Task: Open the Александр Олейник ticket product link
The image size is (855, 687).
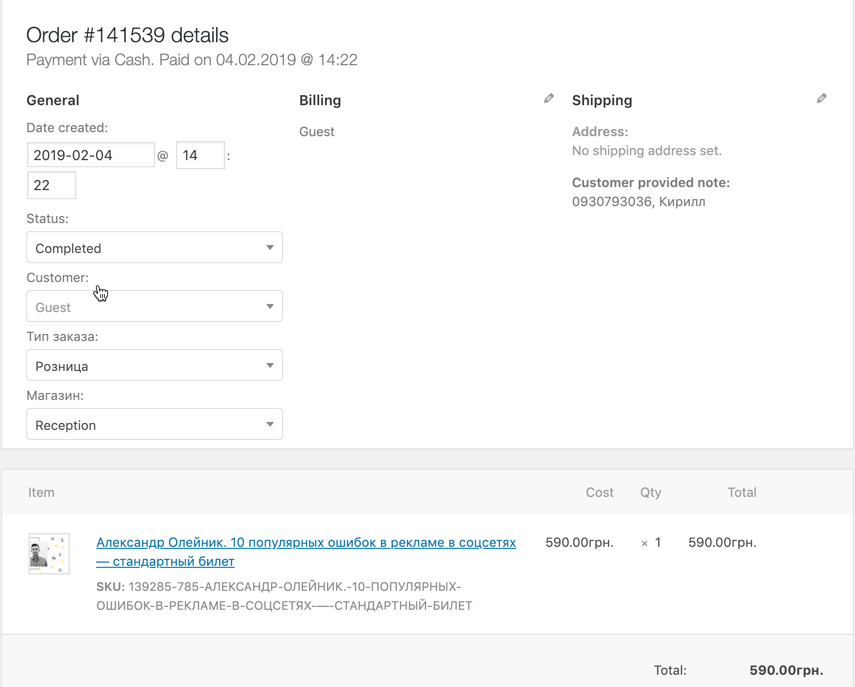Action: [x=306, y=552]
